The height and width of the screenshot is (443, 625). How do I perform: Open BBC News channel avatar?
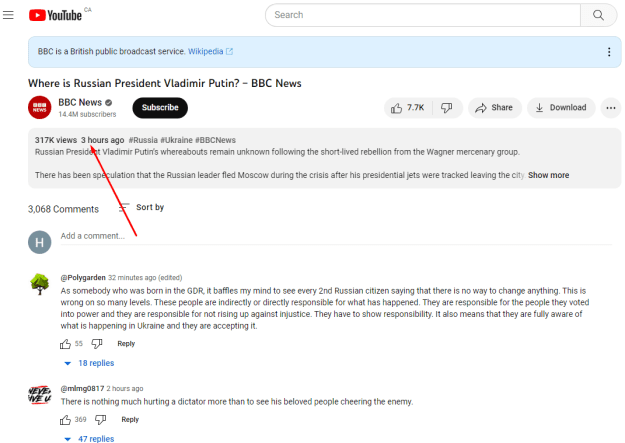(39, 107)
